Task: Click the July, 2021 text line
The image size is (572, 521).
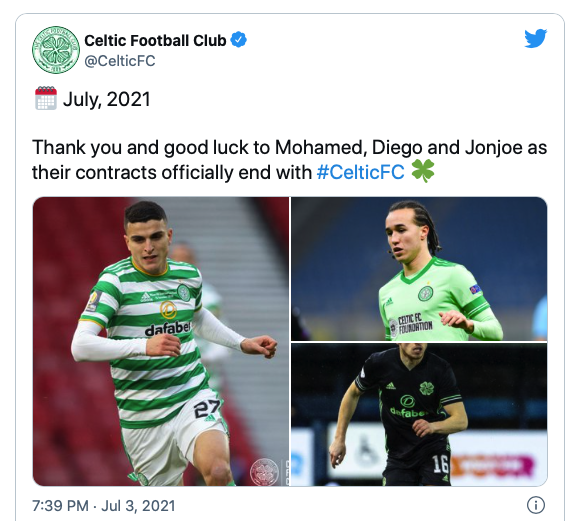Action: (x=106, y=99)
